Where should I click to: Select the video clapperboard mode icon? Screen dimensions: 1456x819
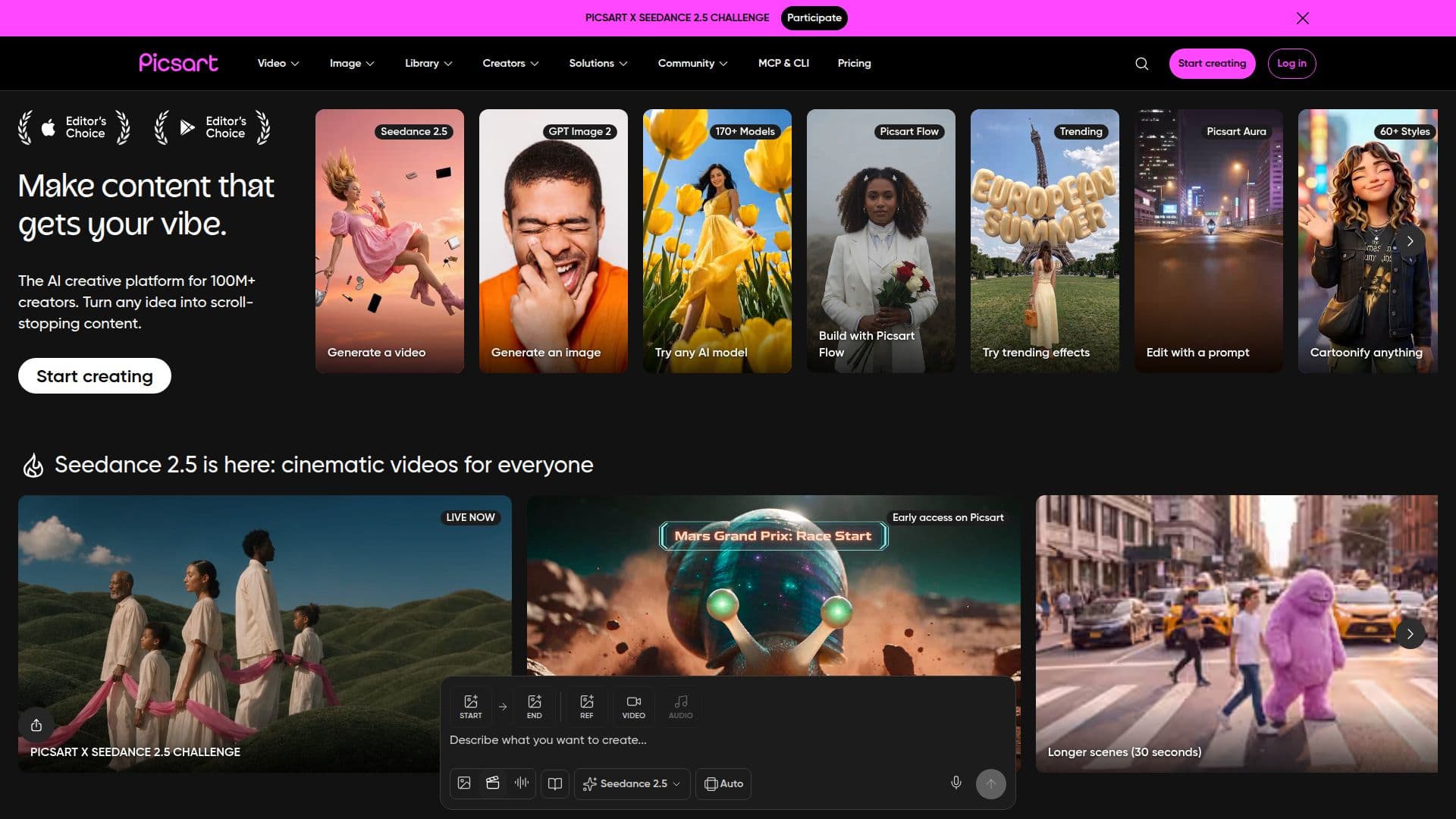tap(493, 783)
